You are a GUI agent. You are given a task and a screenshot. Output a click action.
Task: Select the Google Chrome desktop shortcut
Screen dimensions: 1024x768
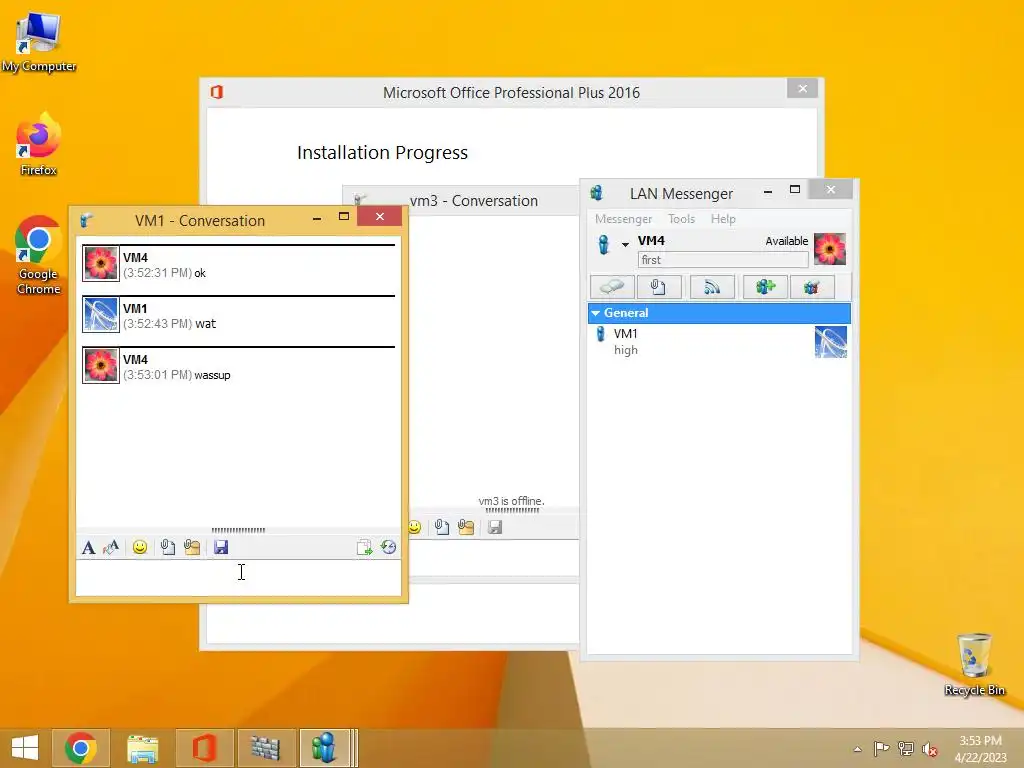(39, 255)
